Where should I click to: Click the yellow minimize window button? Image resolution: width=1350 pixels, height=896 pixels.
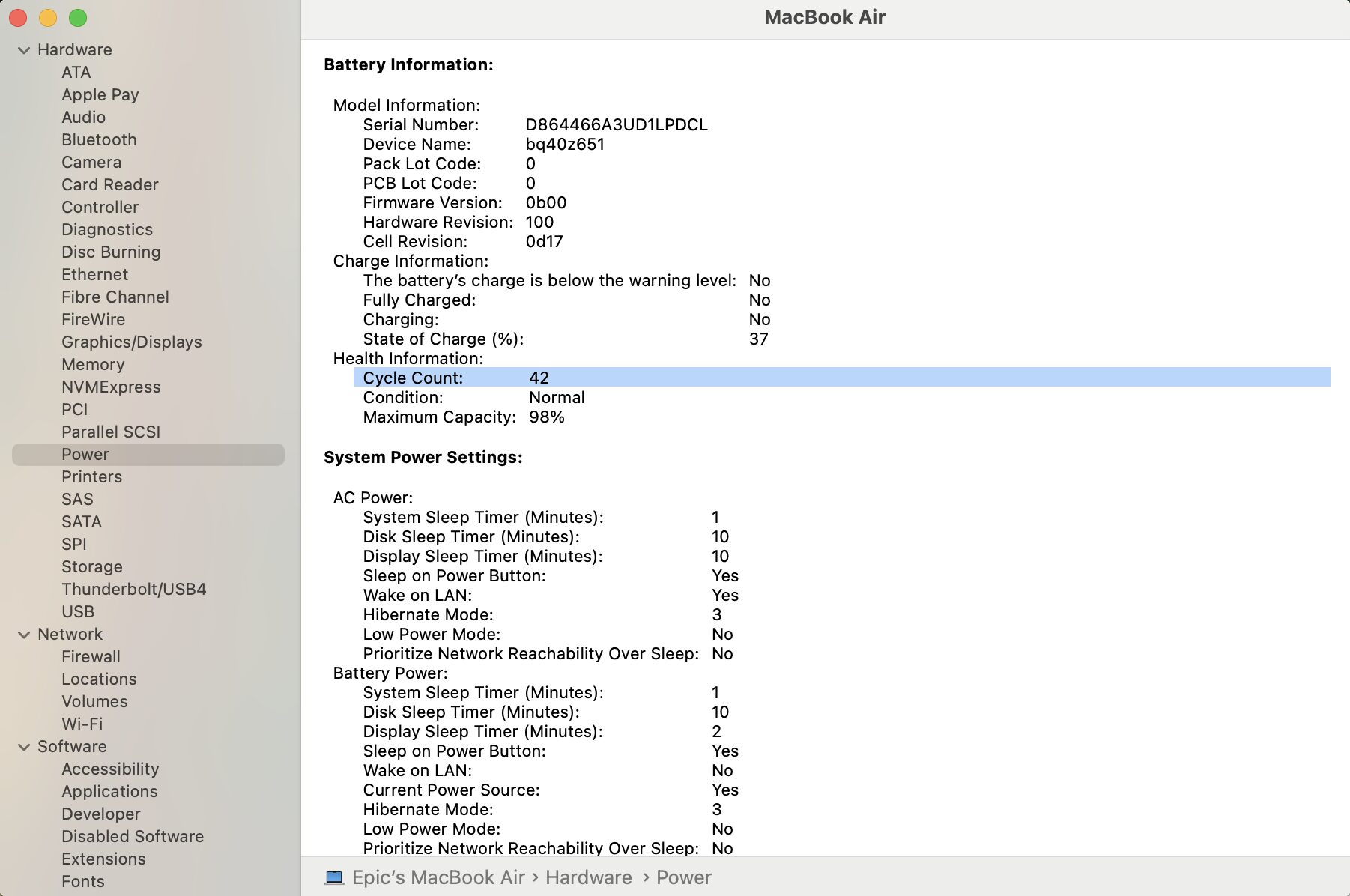coord(48,18)
